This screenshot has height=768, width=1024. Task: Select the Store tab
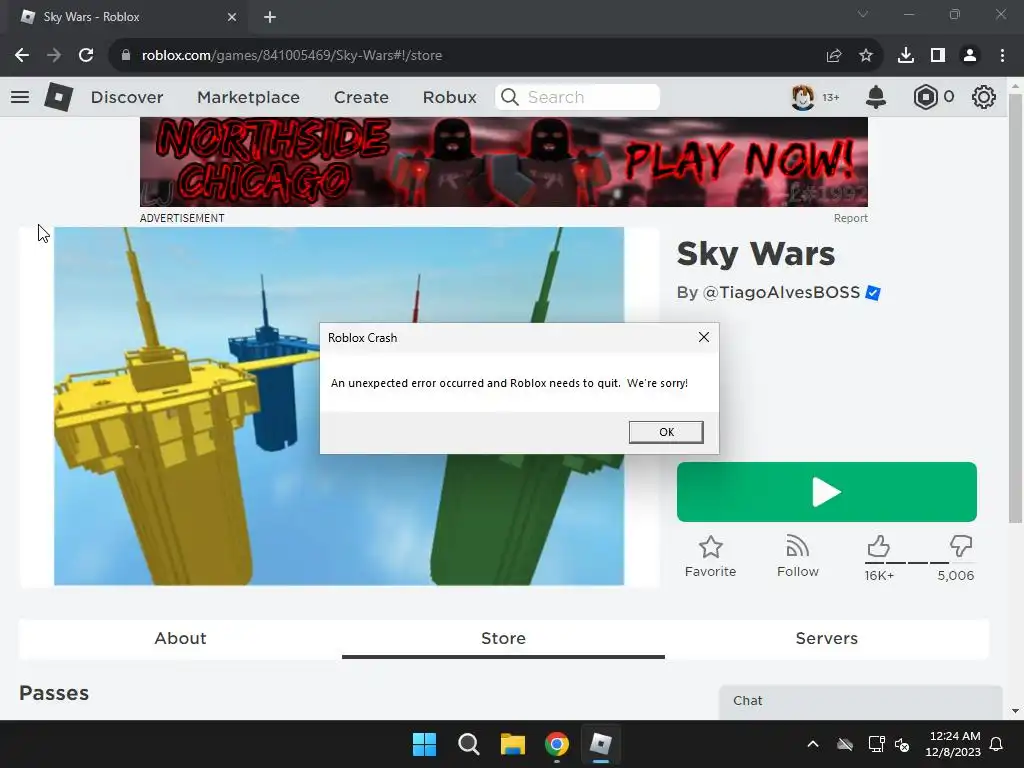pos(504,638)
